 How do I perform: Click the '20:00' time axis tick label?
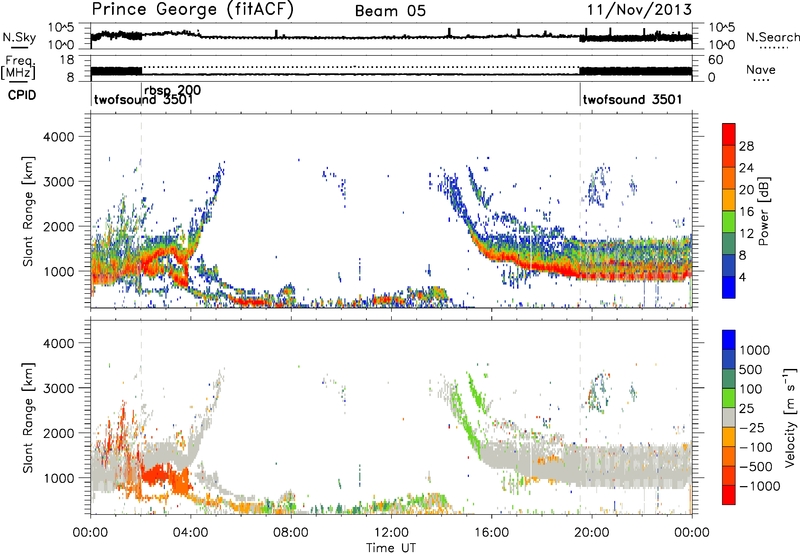click(x=591, y=533)
